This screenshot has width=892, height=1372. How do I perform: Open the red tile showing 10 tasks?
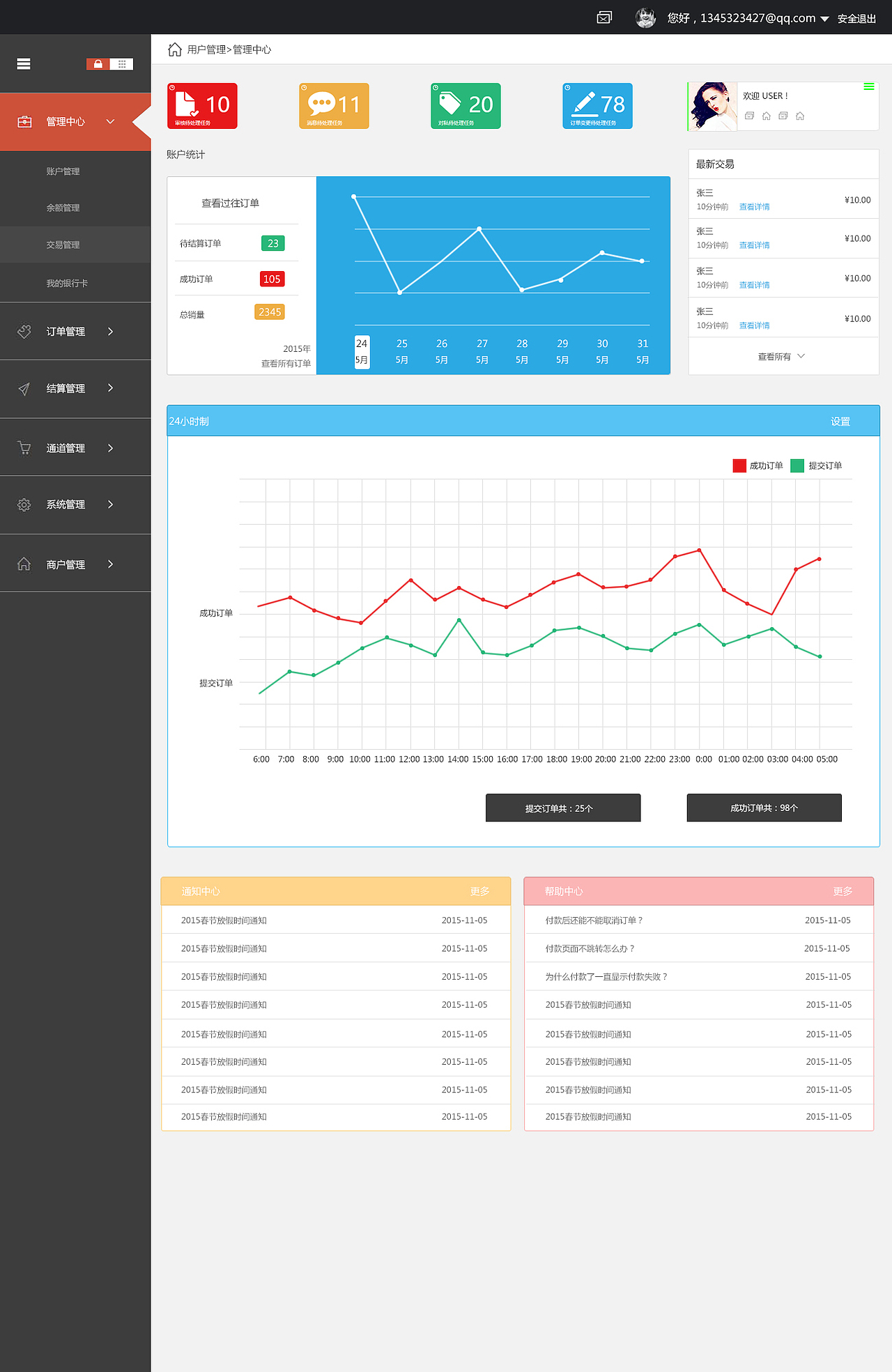[202, 106]
